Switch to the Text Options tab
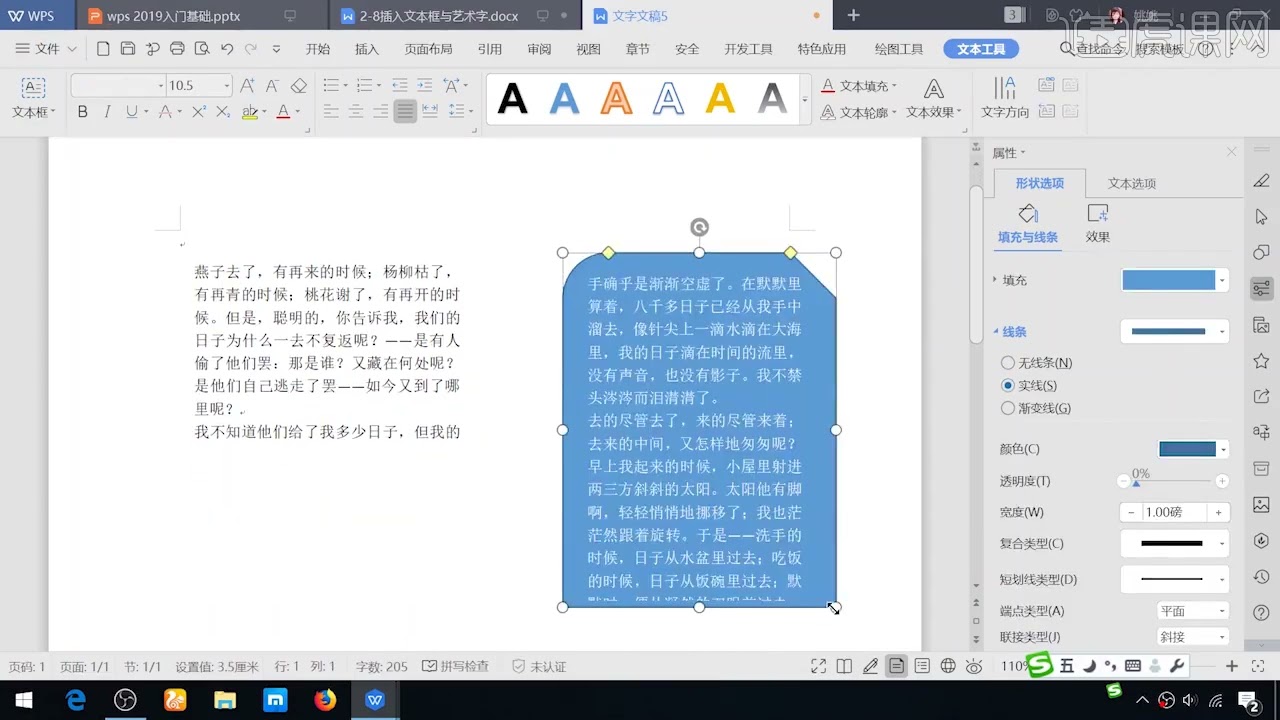 pyautogui.click(x=1132, y=184)
